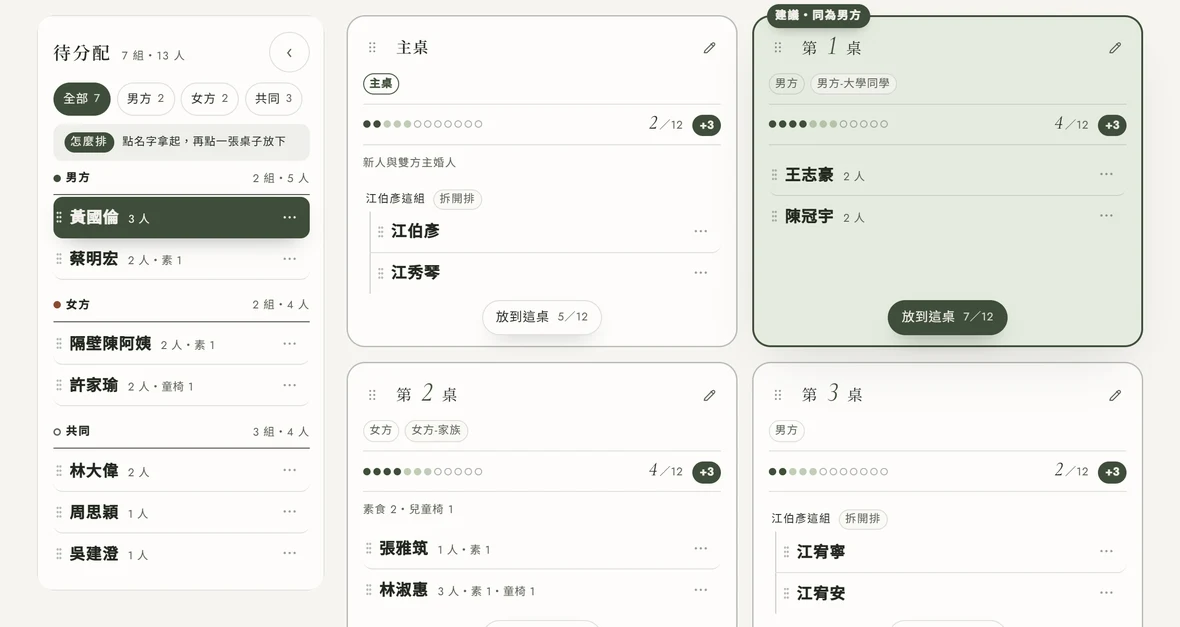Select the 共同 3 filter

(x=274, y=99)
